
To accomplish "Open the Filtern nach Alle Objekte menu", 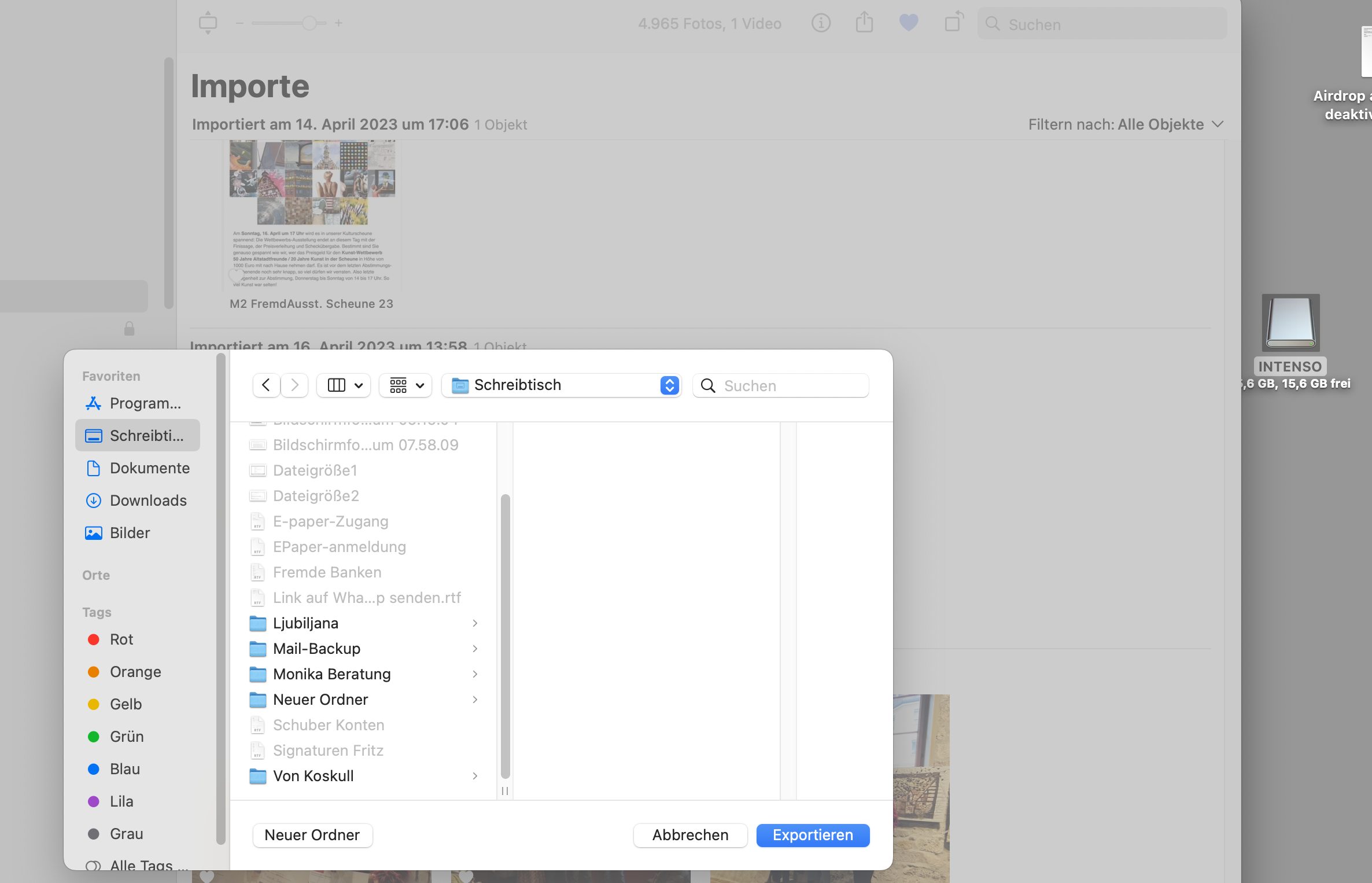I will tap(1126, 124).
